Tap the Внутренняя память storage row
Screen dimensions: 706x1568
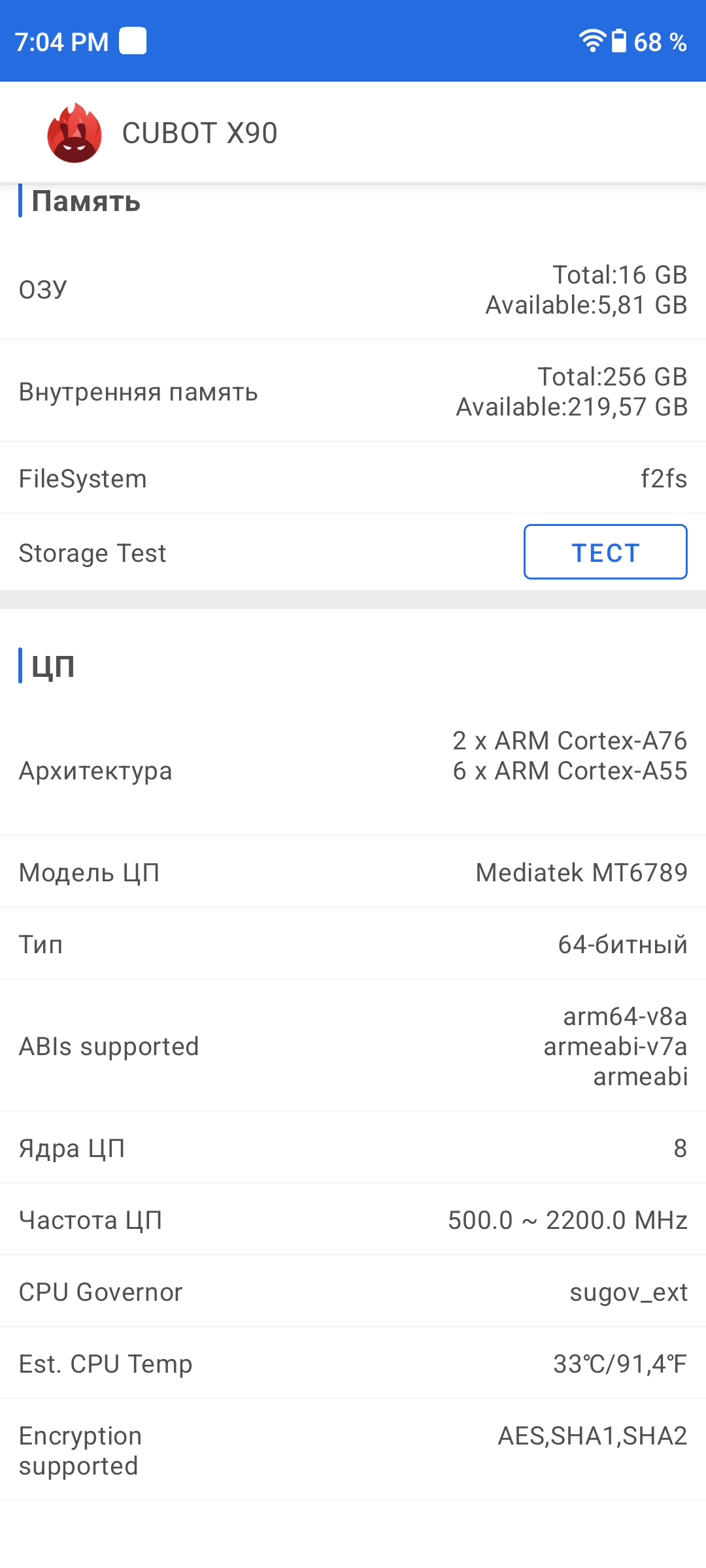coord(353,392)
